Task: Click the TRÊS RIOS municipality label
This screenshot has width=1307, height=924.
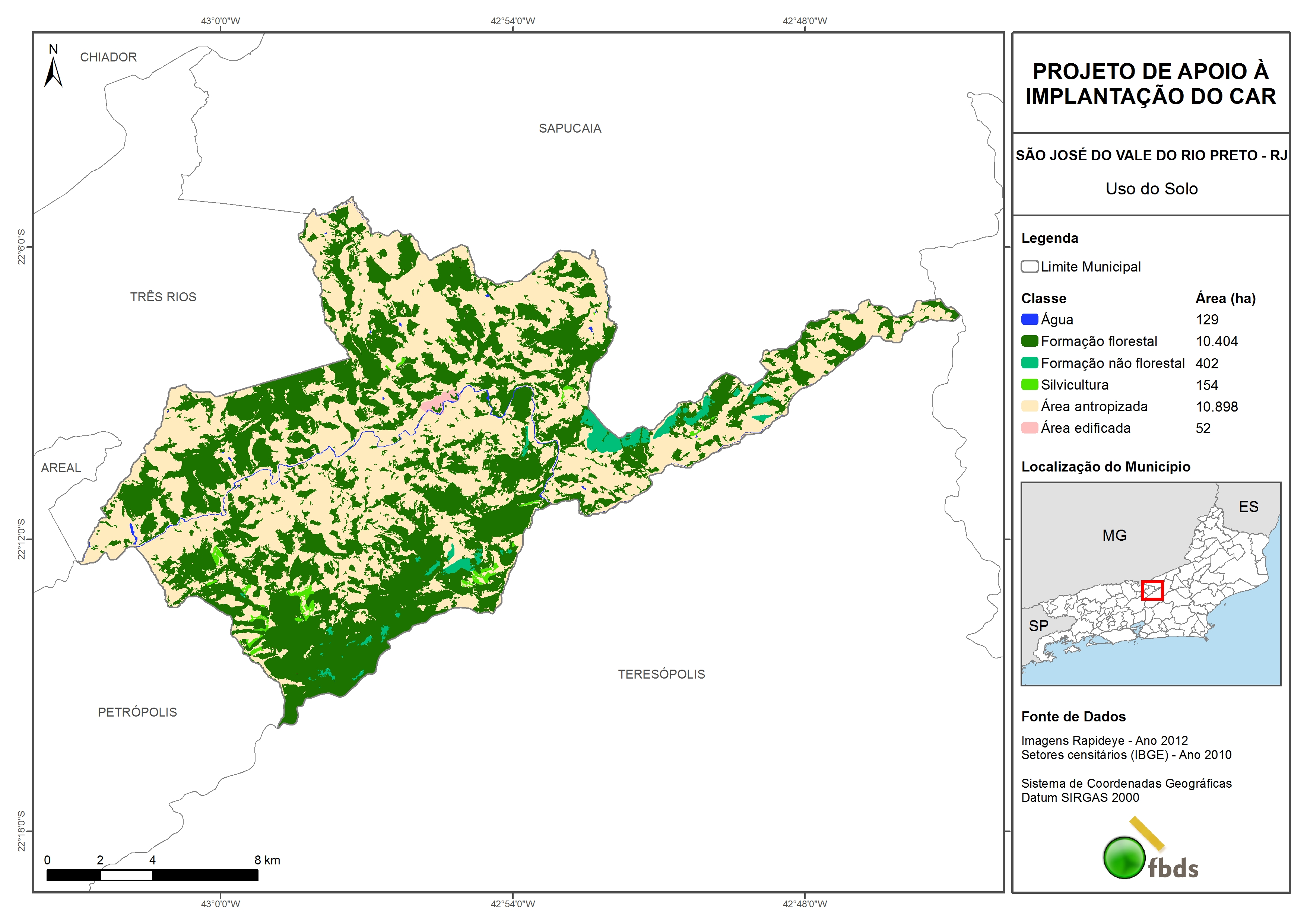Action: [x=163, y=297]
